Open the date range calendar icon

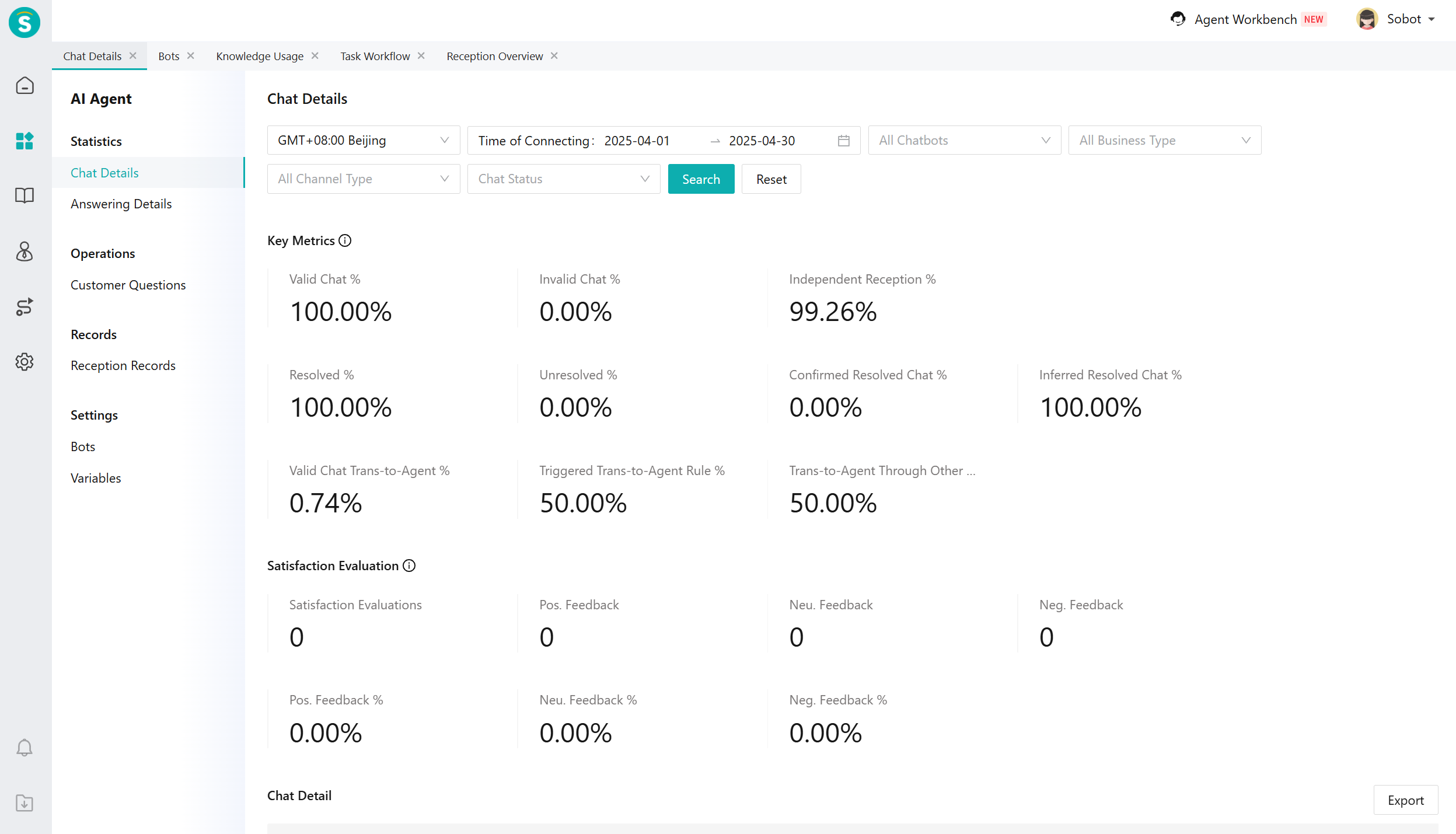844,141
